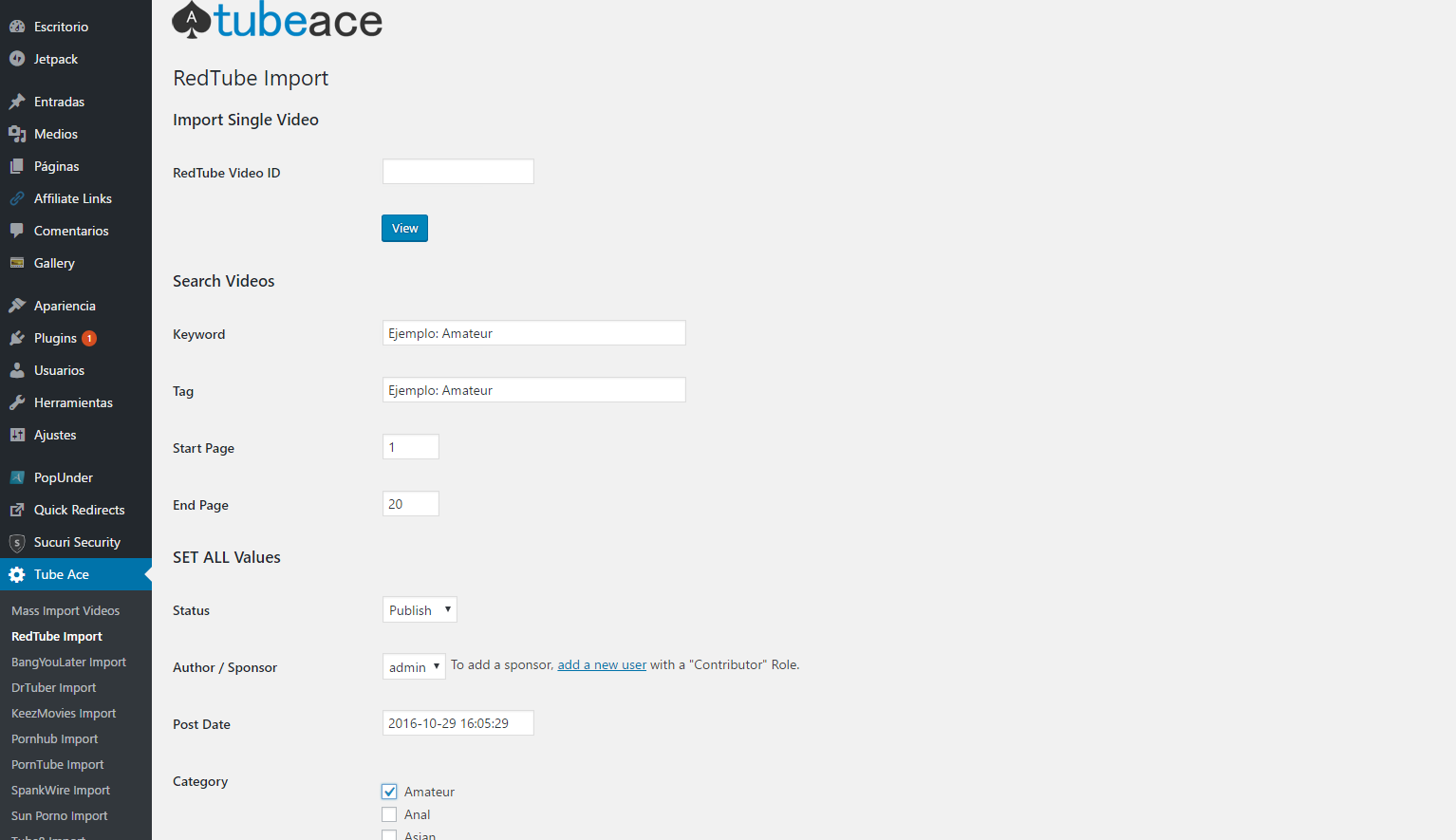
Task: Click the Tube Ace gear icon
Action: click(x=17, y=574)
